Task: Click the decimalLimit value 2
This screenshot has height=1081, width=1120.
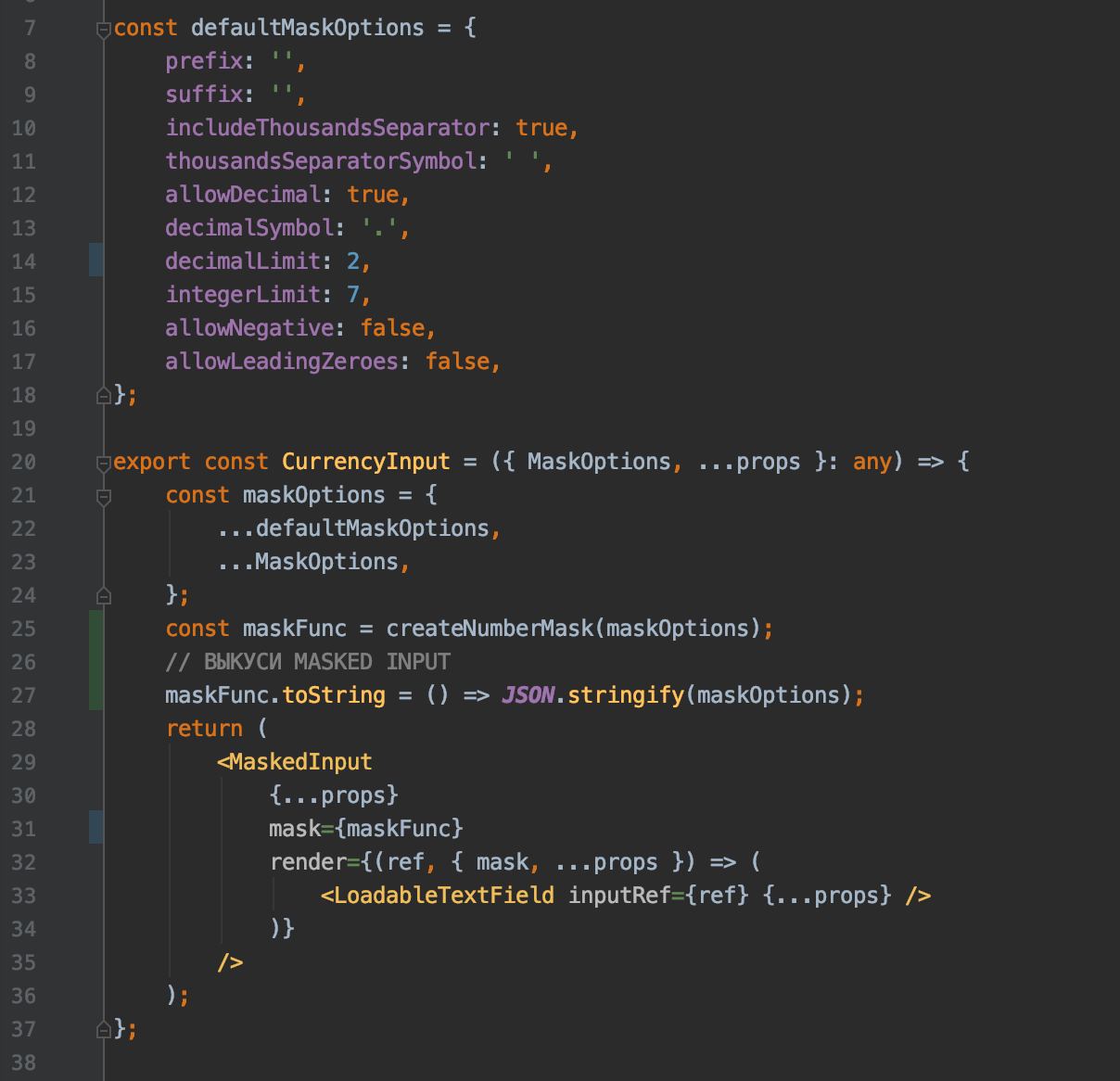Action: coord(353,261)
